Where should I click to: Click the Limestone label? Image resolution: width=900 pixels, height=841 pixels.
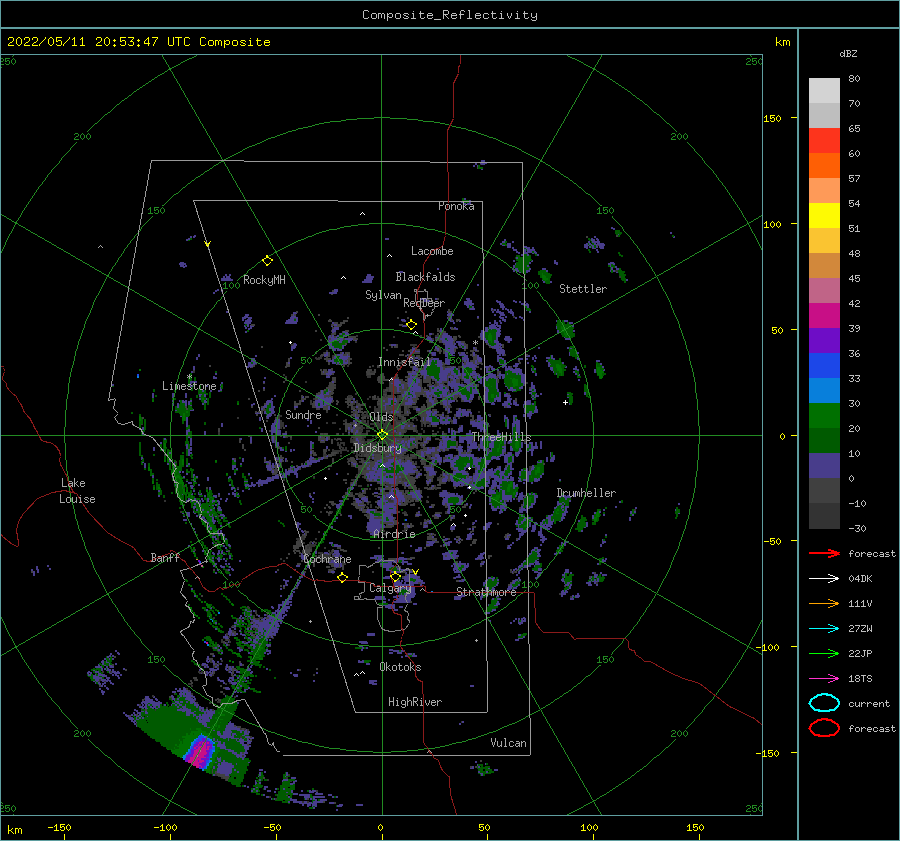point(189,386)
